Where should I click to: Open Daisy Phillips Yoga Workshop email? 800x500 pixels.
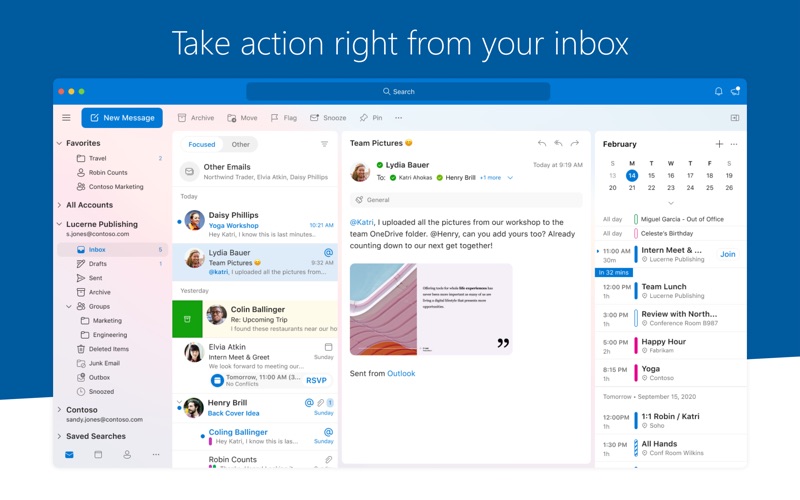point(255,224)
